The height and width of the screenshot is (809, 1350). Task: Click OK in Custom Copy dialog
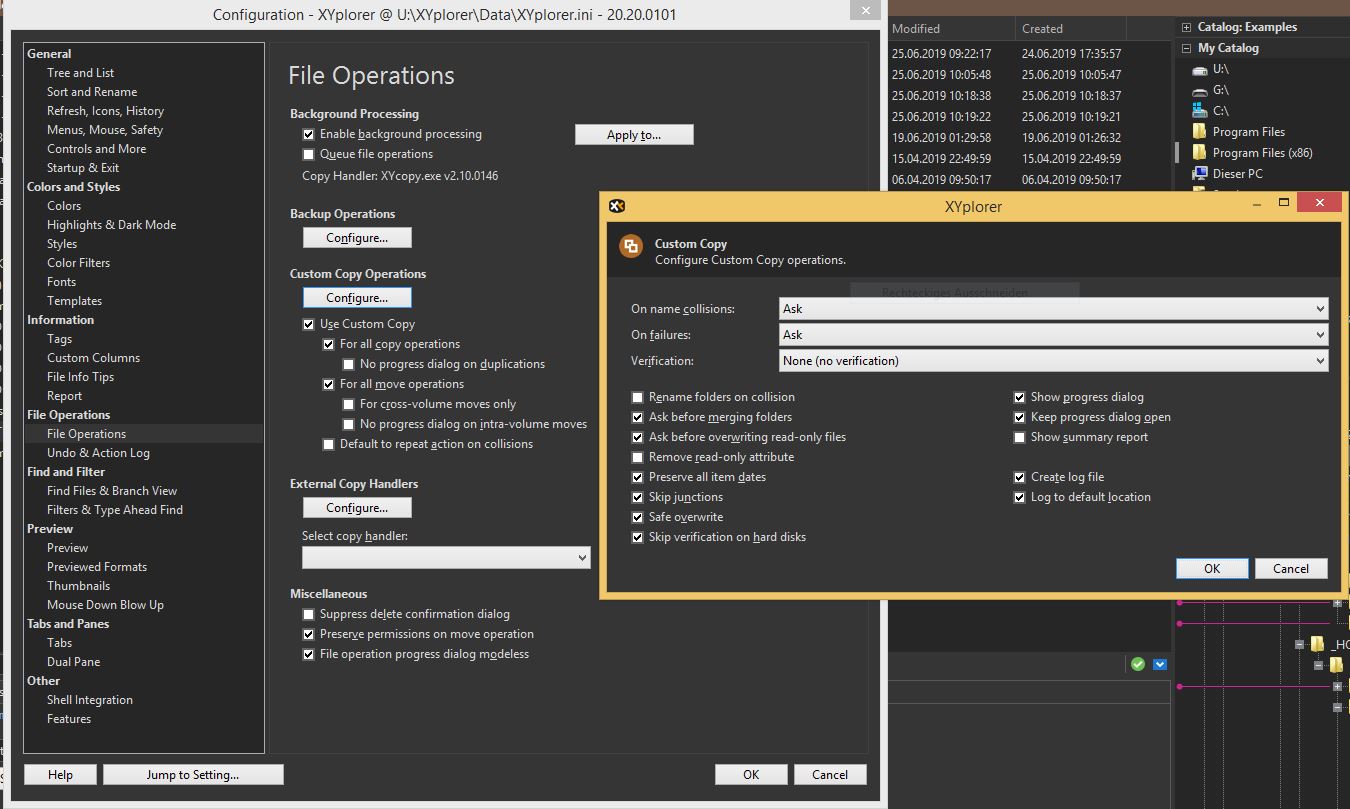pos(1212,569)
